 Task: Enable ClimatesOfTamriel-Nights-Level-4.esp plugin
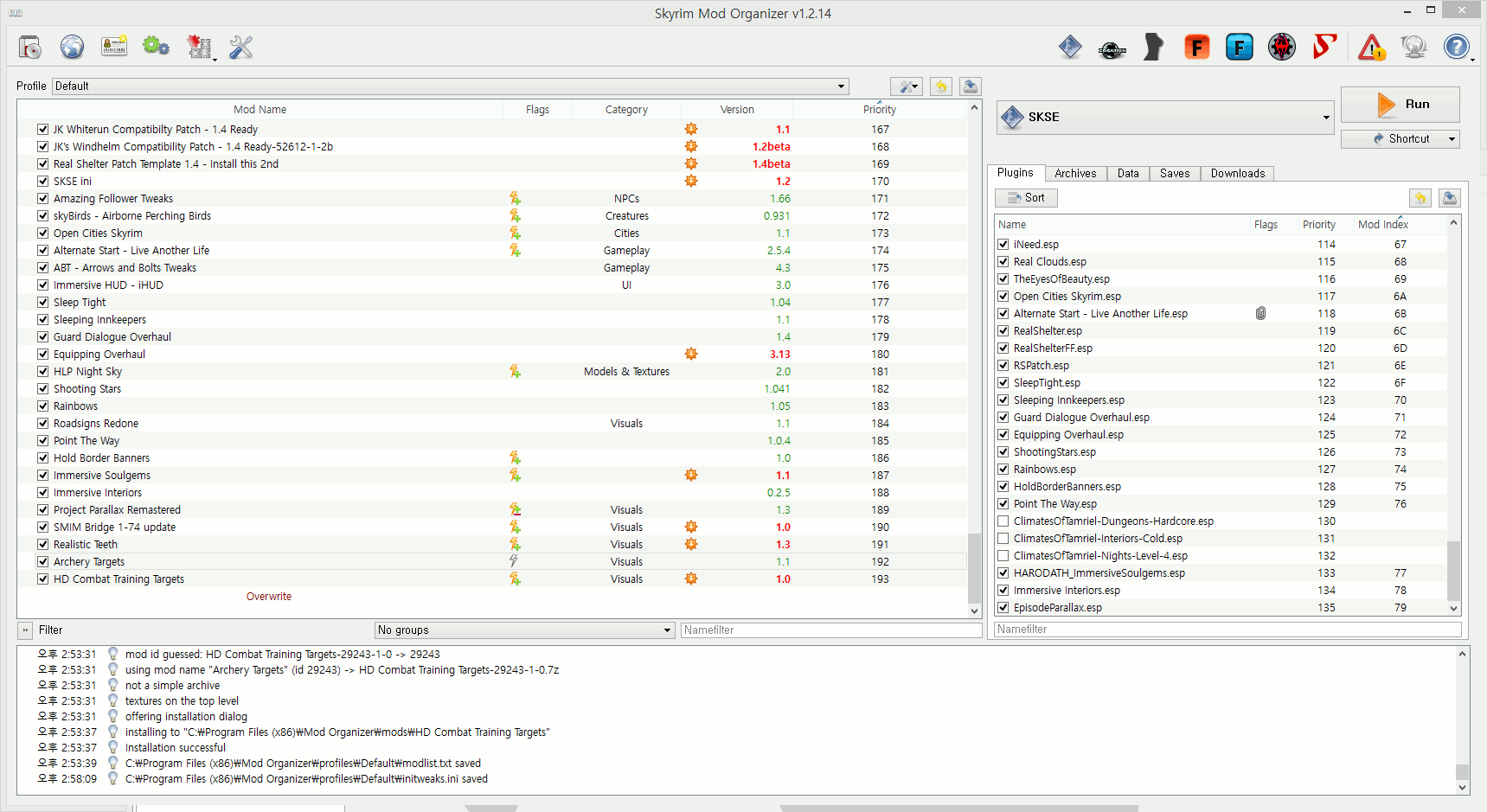click(x=1003, y=555)
